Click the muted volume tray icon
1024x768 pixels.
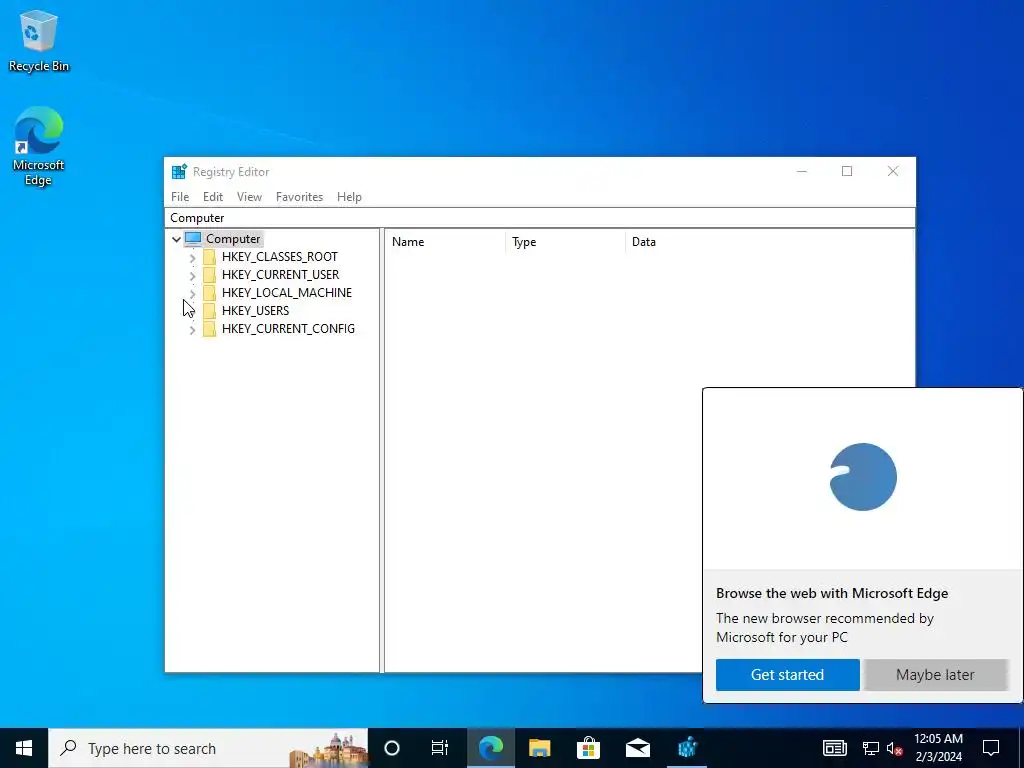tap(895, 748)
